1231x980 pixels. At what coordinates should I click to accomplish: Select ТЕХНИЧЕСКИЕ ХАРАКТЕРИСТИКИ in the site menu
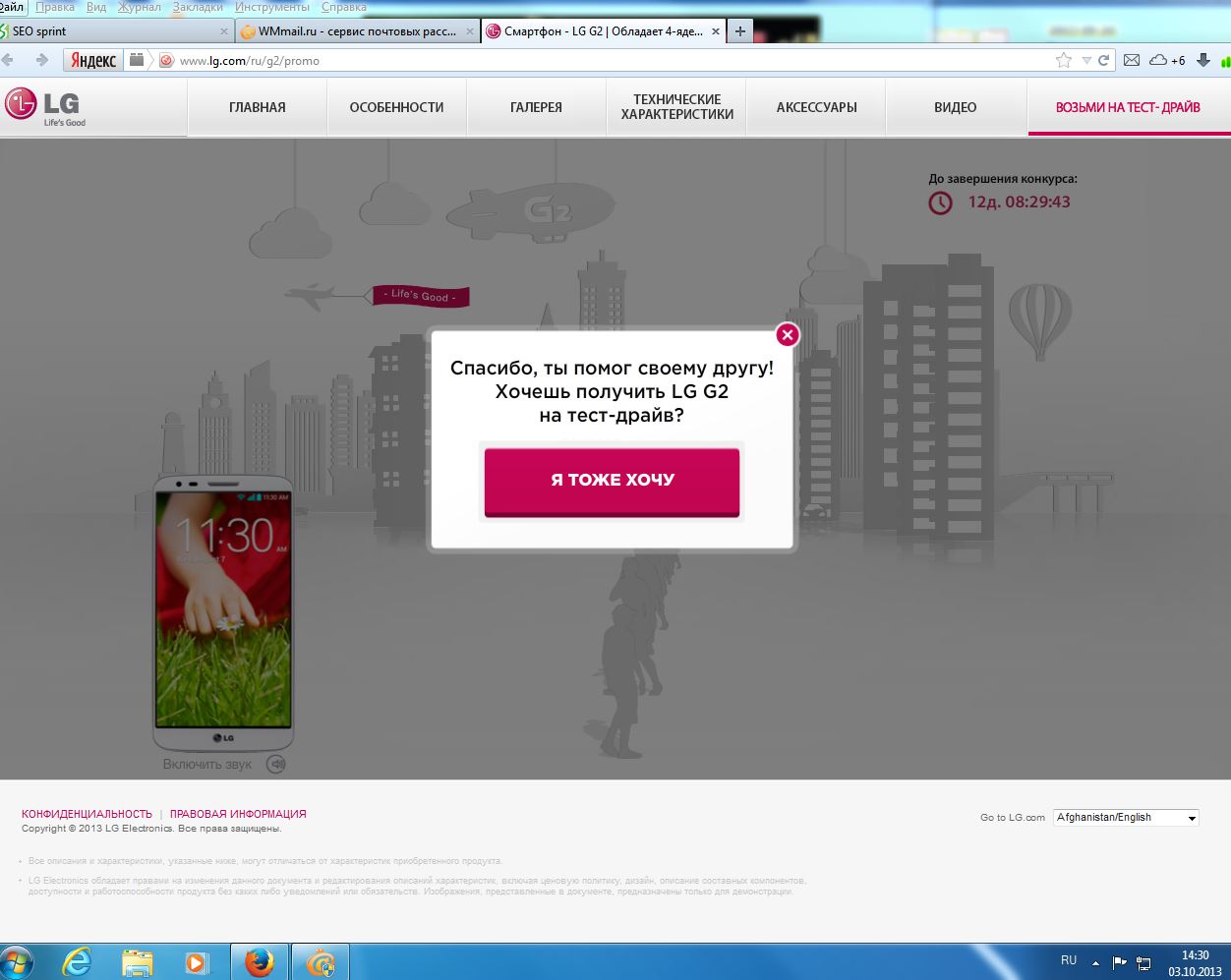click(676, 107)
